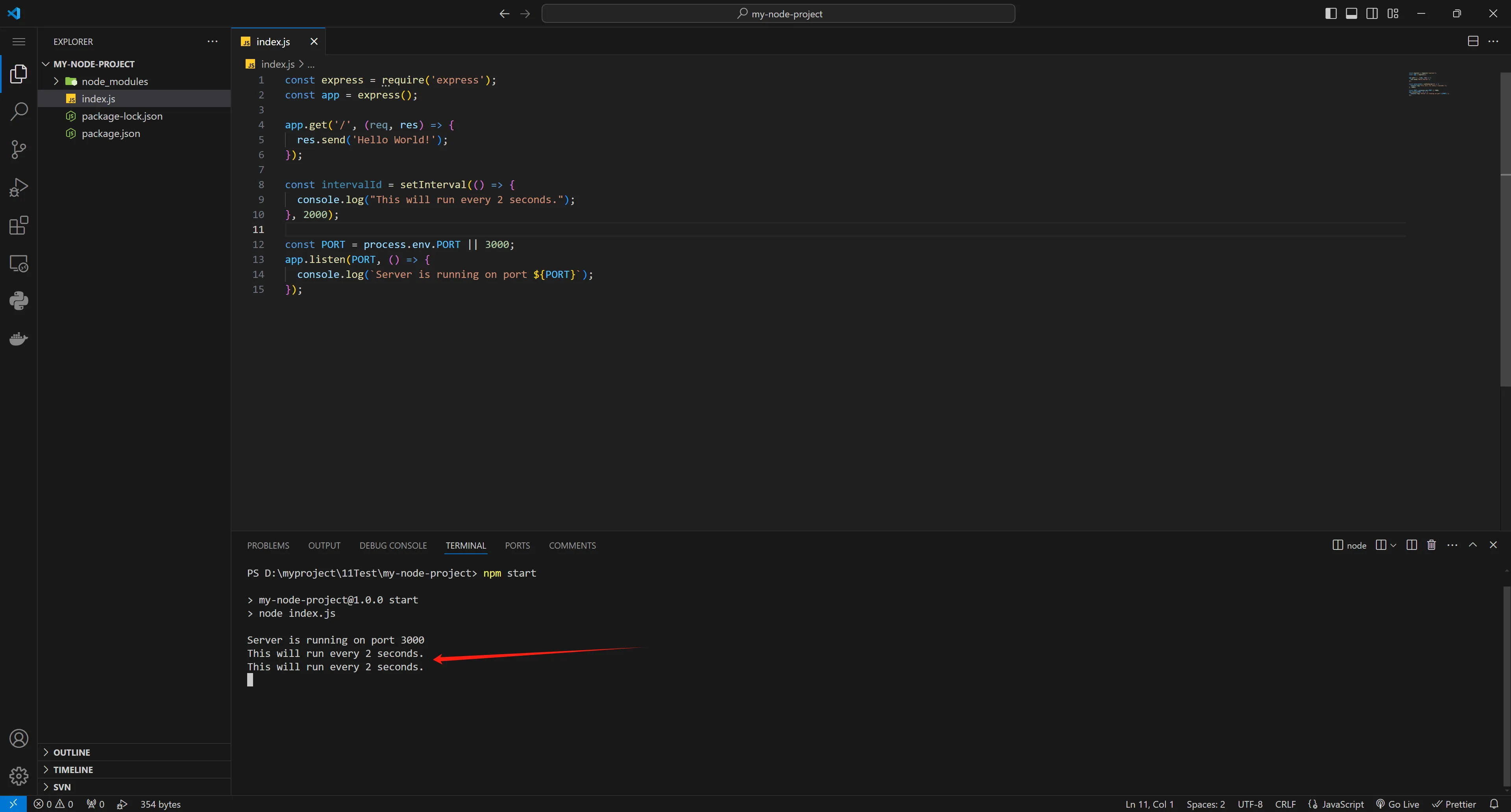Click the VS Code logo icon
The image size is (1511, 812).
click(13, 13)
